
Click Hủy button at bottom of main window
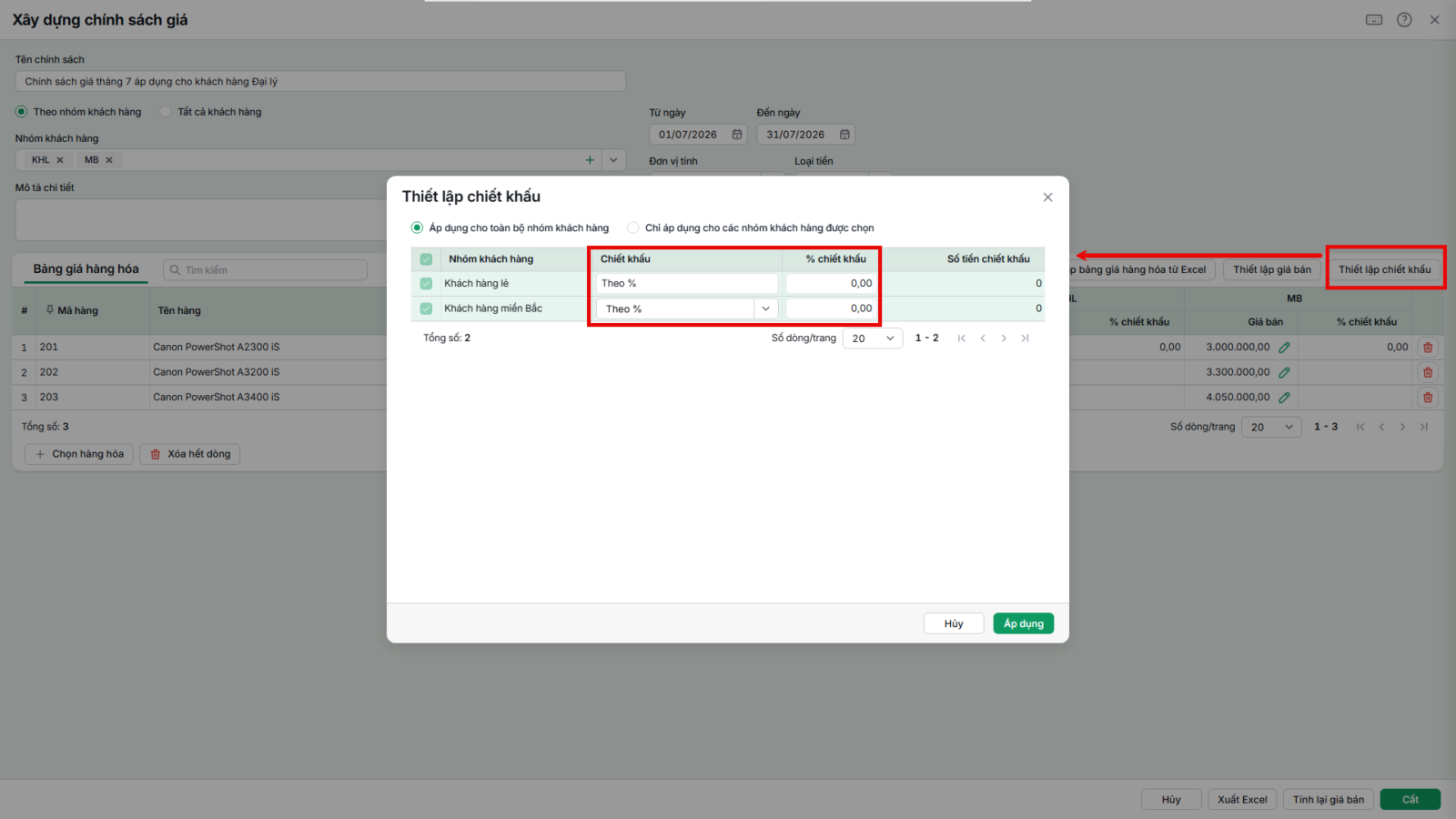click(1171, 800)
